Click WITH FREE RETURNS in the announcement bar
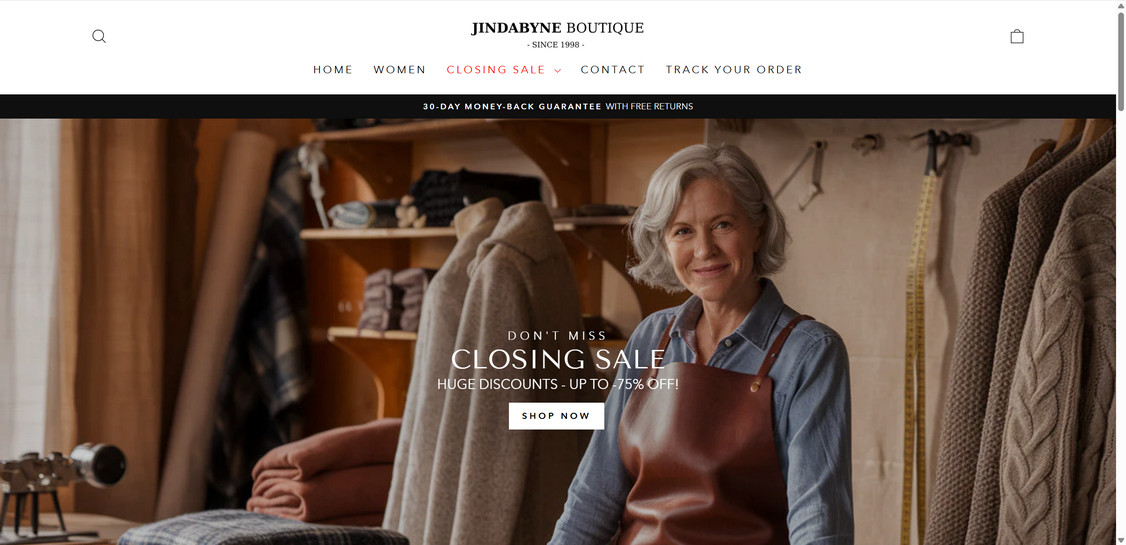 tap(649, 106)
